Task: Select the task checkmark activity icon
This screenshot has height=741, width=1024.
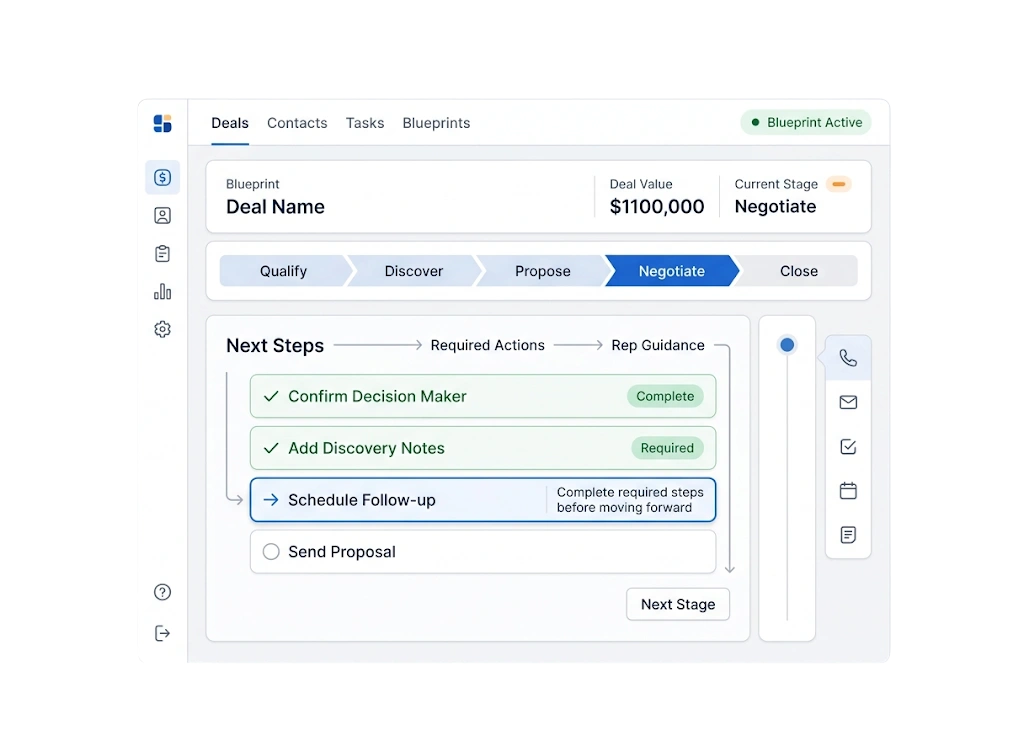Action: point(848,447)
